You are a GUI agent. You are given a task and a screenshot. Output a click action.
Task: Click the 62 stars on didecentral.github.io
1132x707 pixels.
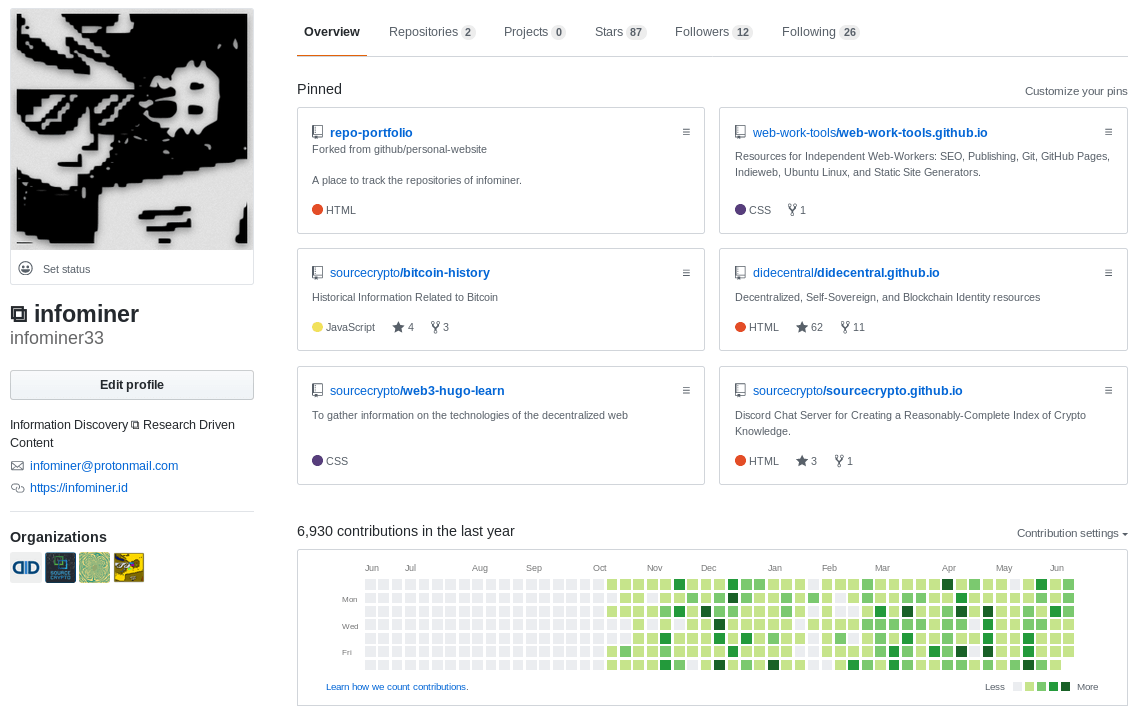(x=809, y=327)
